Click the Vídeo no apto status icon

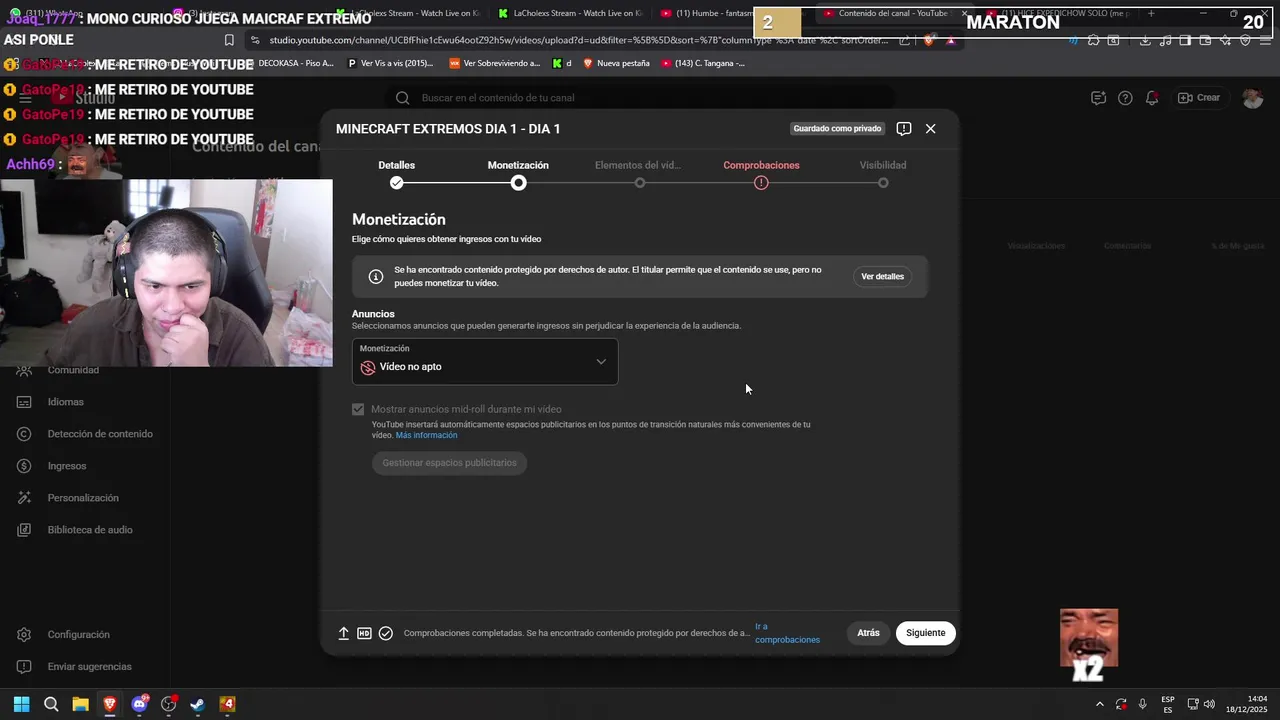368,367
